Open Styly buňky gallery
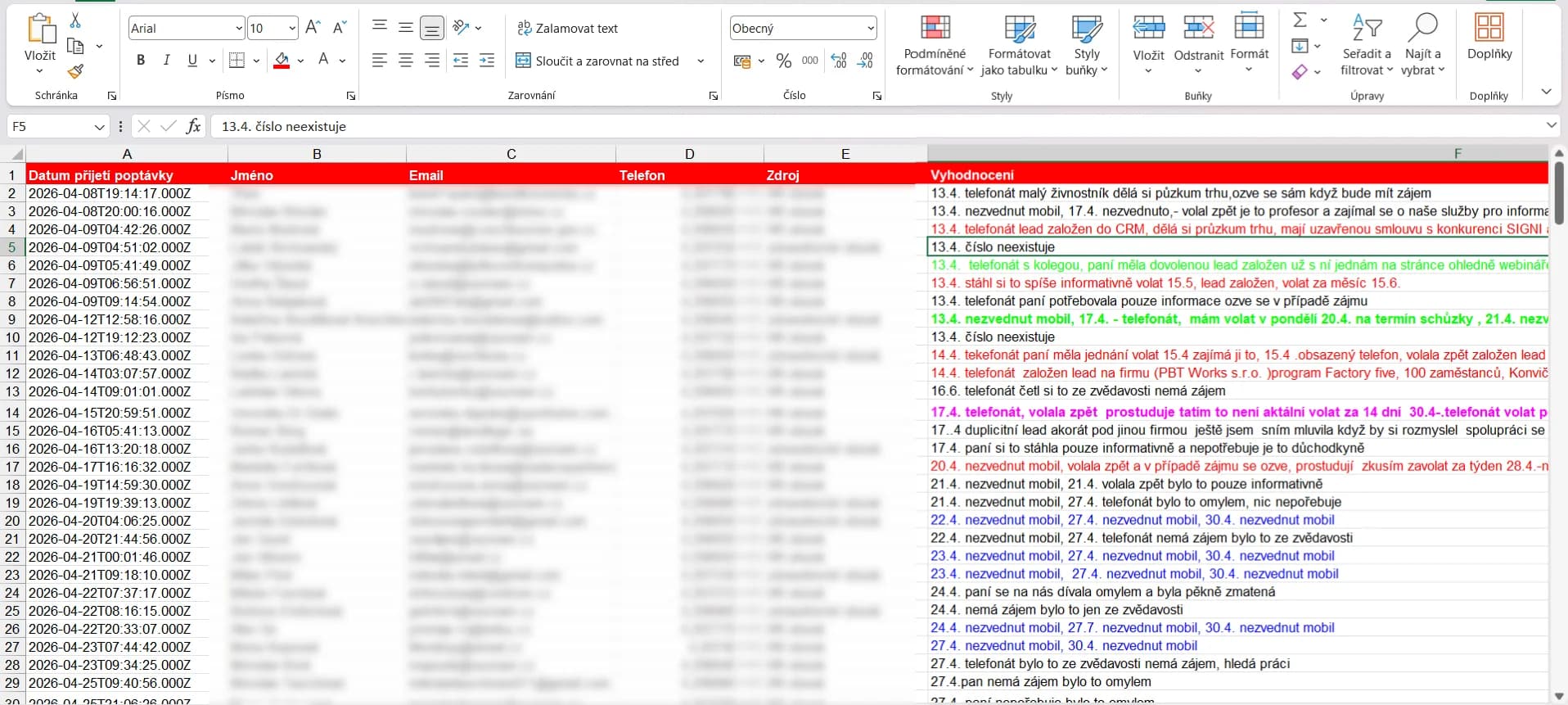 tap(1087, 45)
